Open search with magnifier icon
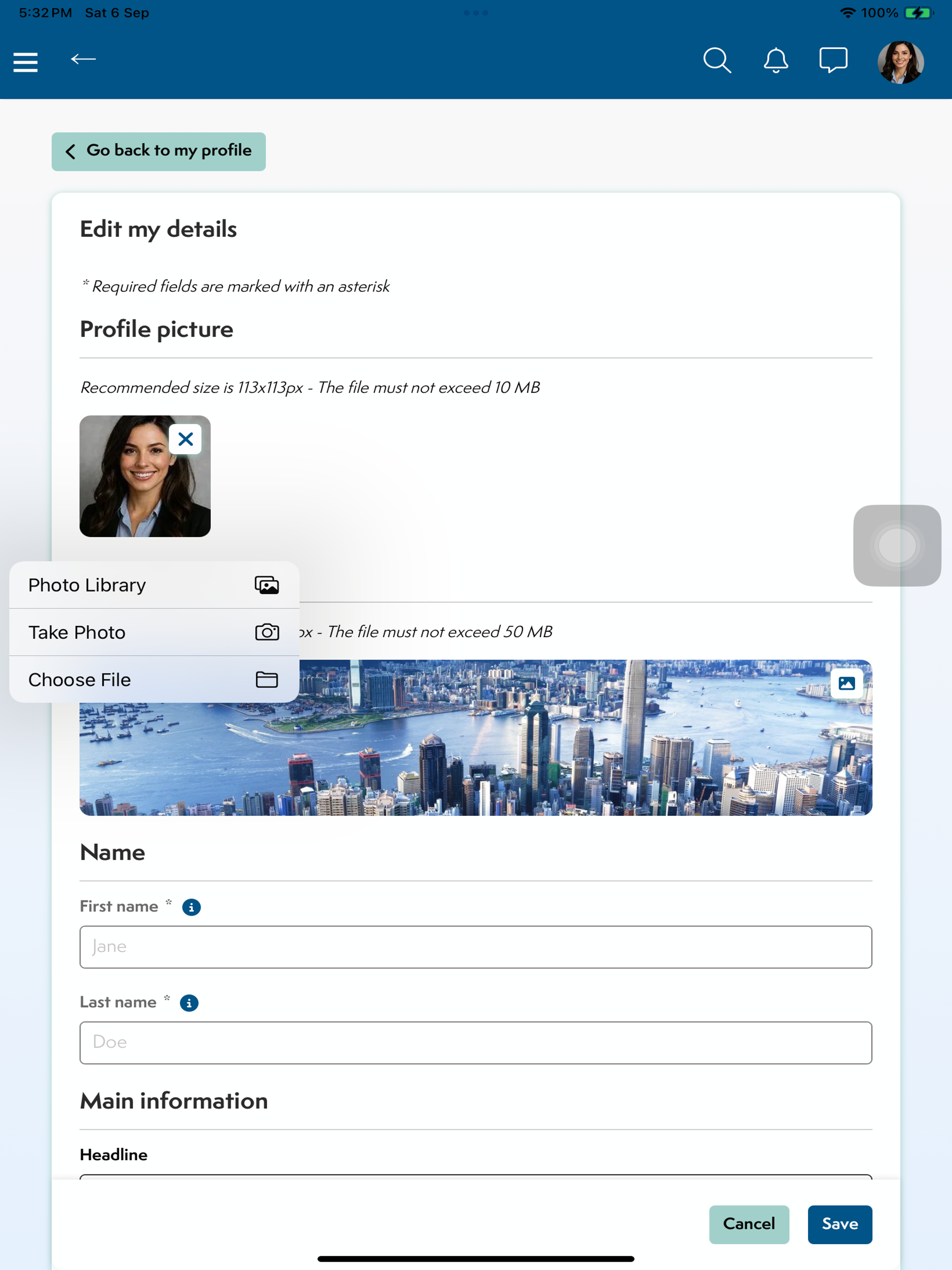The height and width of the screenshot is (1270, 952). point(717,60)
